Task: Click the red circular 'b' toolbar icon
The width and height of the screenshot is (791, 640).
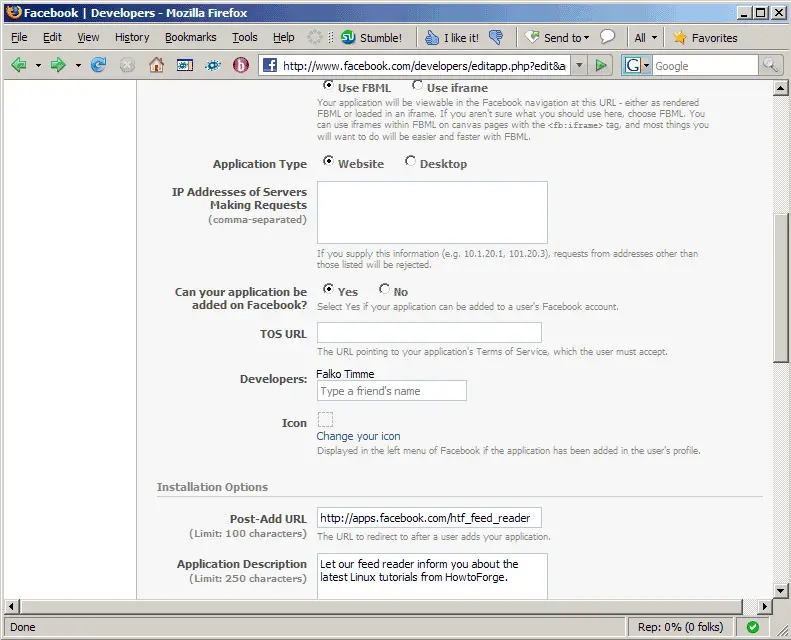Action: [241, 65]
